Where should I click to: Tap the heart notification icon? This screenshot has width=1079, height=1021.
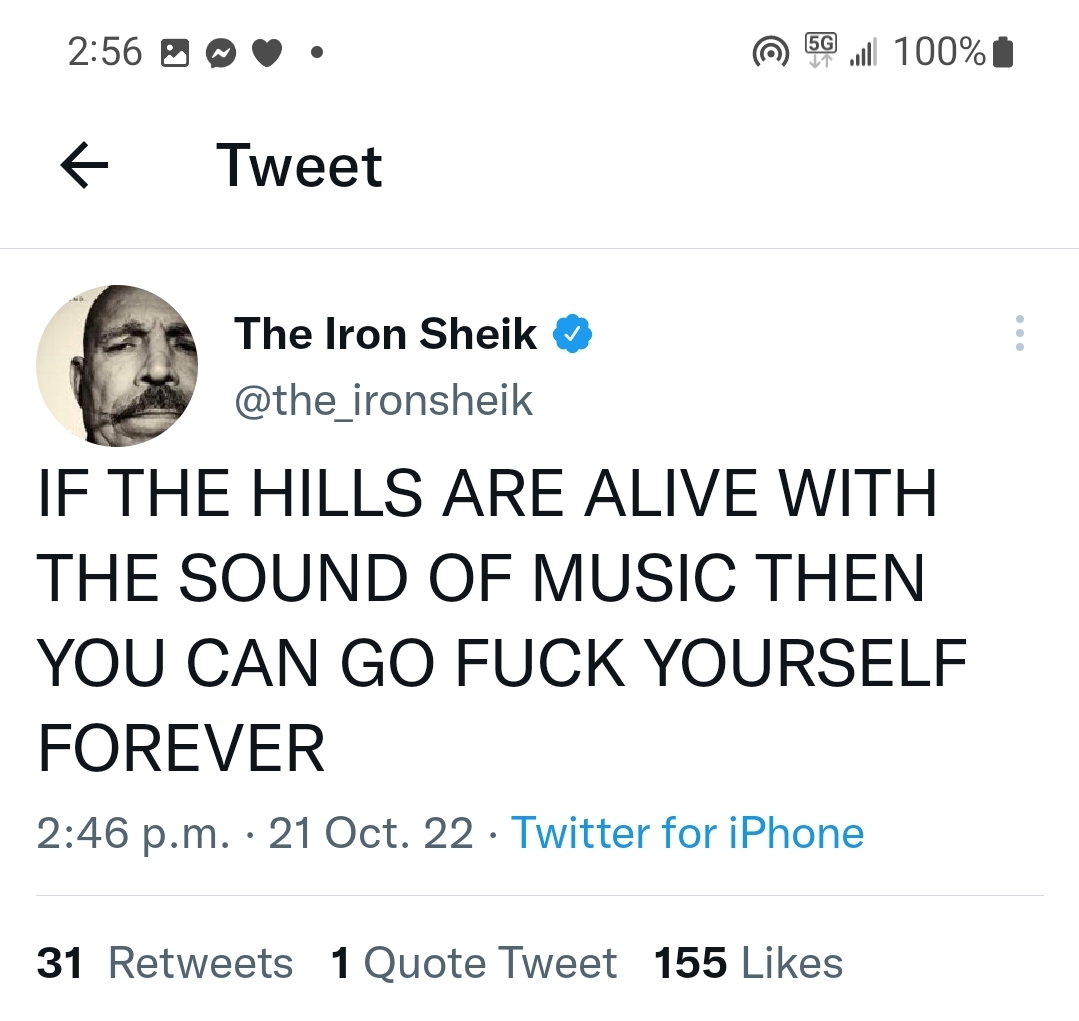(265, 53)
